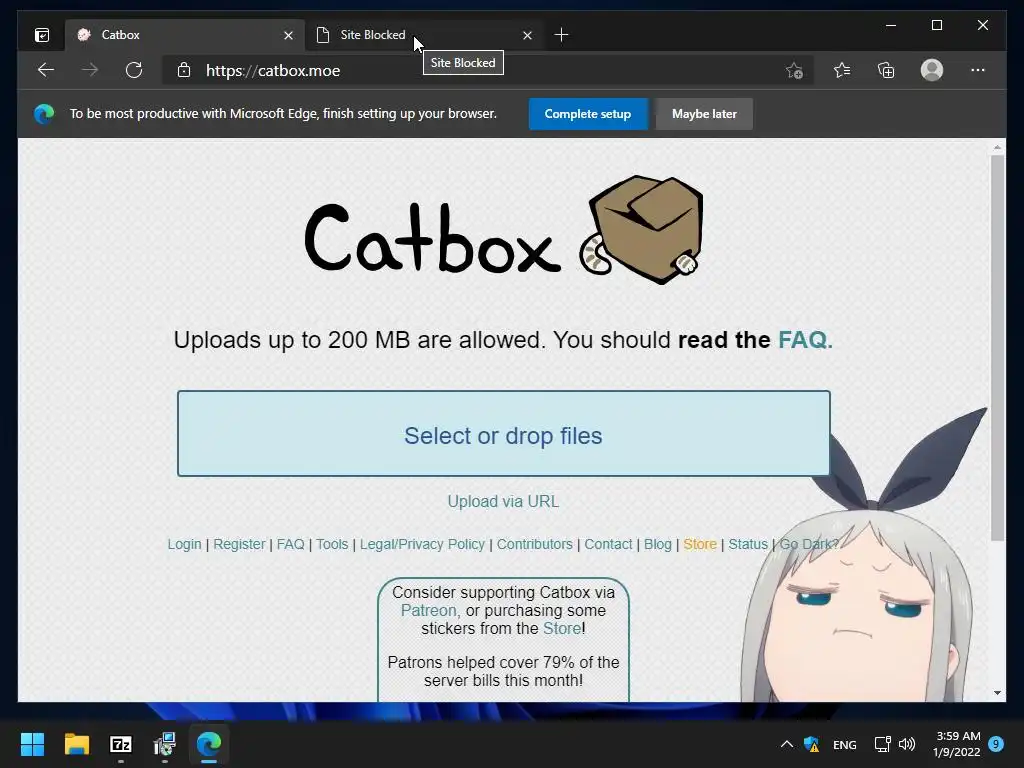Image resolution: width=1024 pixels, height=768 pixels.
Task: Open 7-Zip from the taskbar
Action: (121, 744)
